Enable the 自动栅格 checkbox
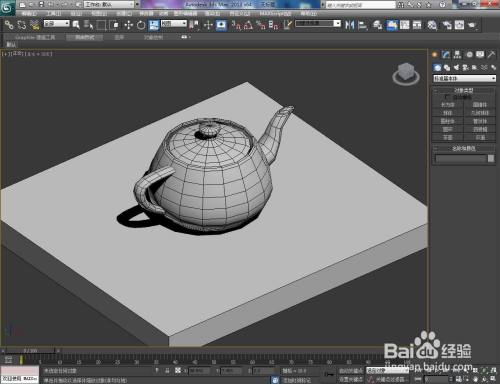This screenshot has width=500, height=384. [x=447, y=97]
